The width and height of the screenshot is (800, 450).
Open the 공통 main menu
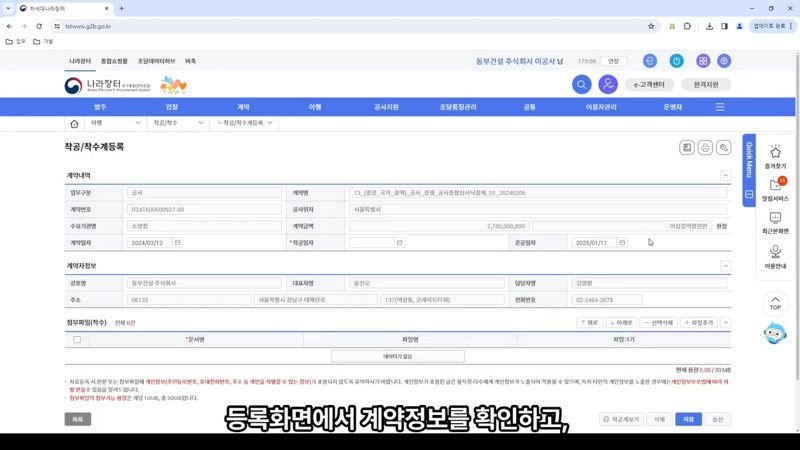tap(530, 107)
